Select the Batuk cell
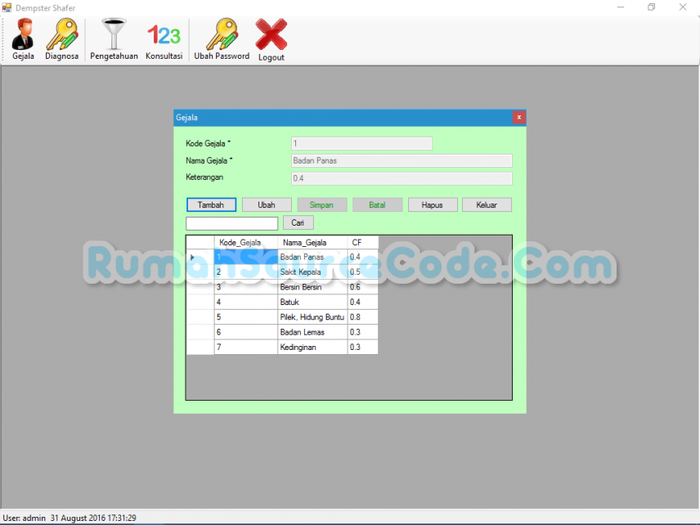Screen dimensions: 700x525 click(312, 302)
